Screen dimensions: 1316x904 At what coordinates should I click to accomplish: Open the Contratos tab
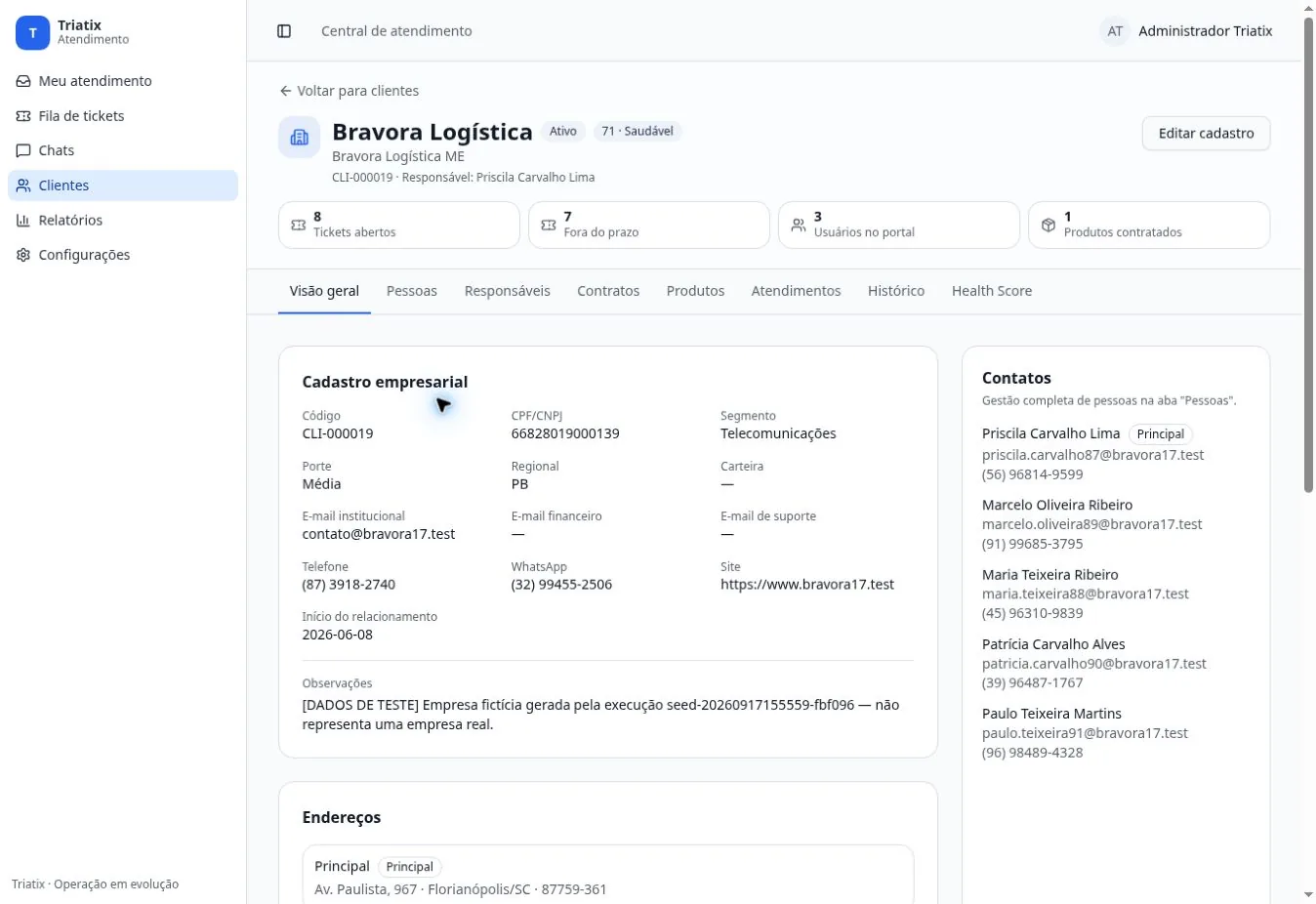click(x=608, y=291)
